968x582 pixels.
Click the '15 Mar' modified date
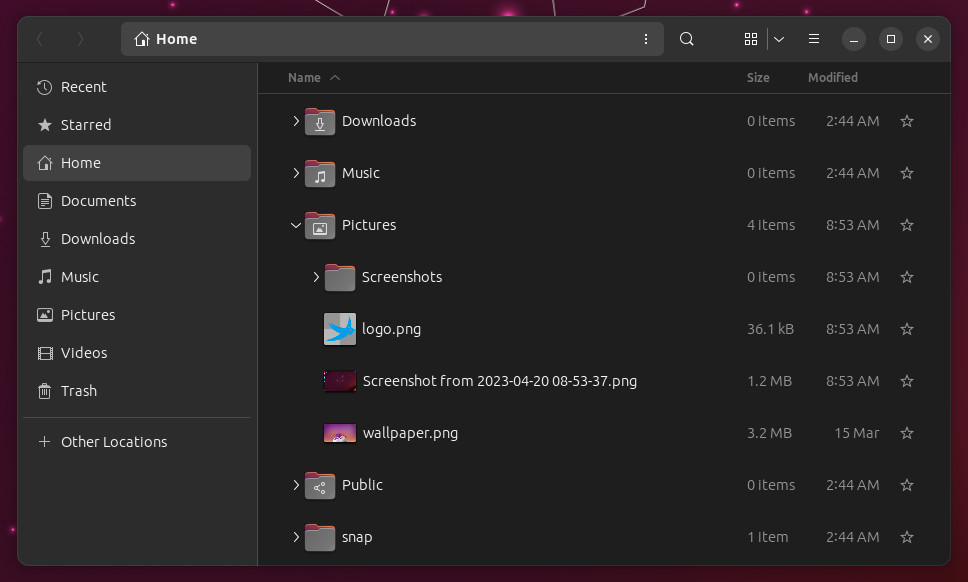point(857,433)
